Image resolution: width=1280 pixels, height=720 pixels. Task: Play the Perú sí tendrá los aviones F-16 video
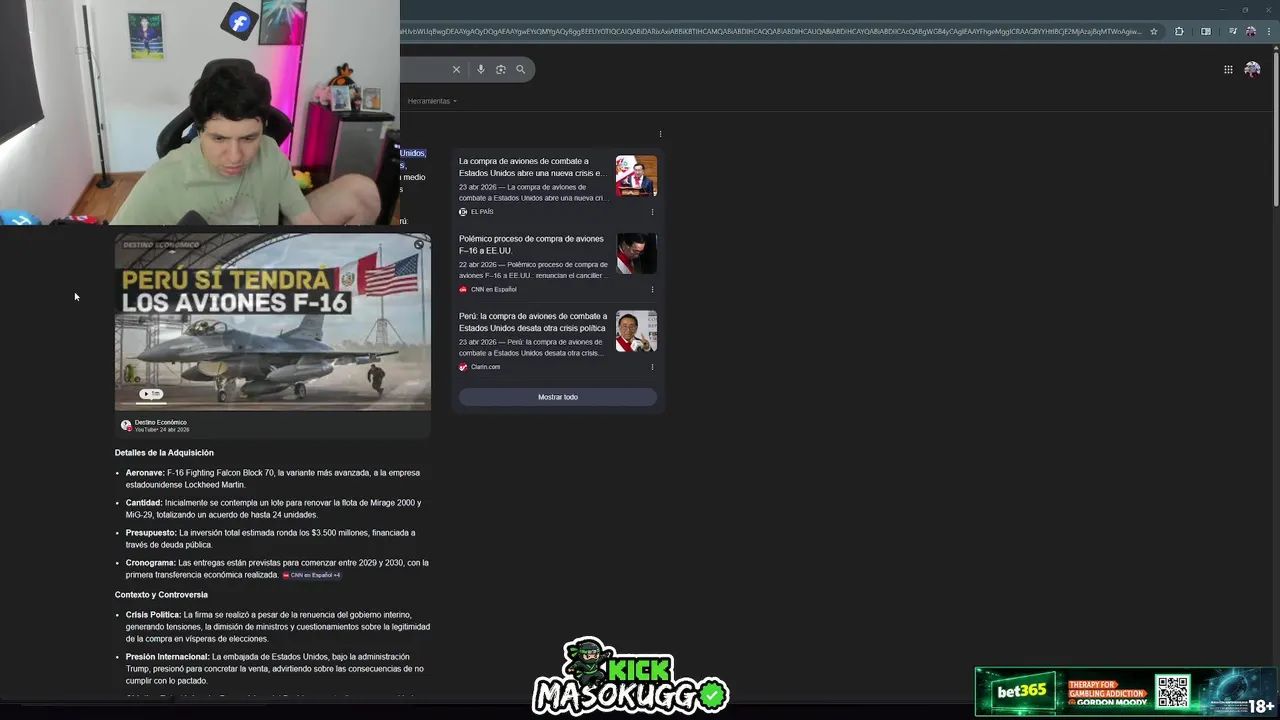coord(151,394)
